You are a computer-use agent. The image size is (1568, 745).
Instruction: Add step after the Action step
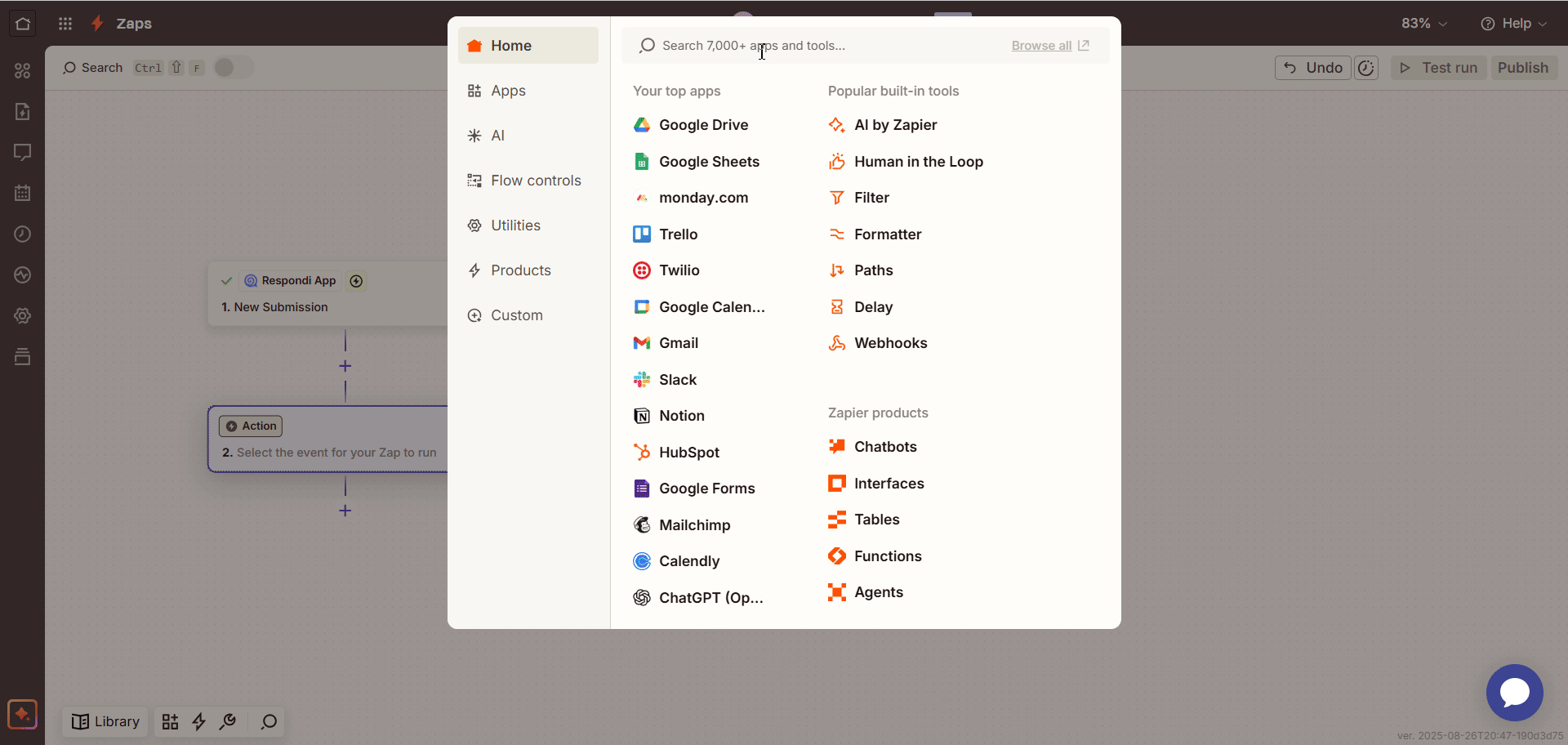[345, 511]
